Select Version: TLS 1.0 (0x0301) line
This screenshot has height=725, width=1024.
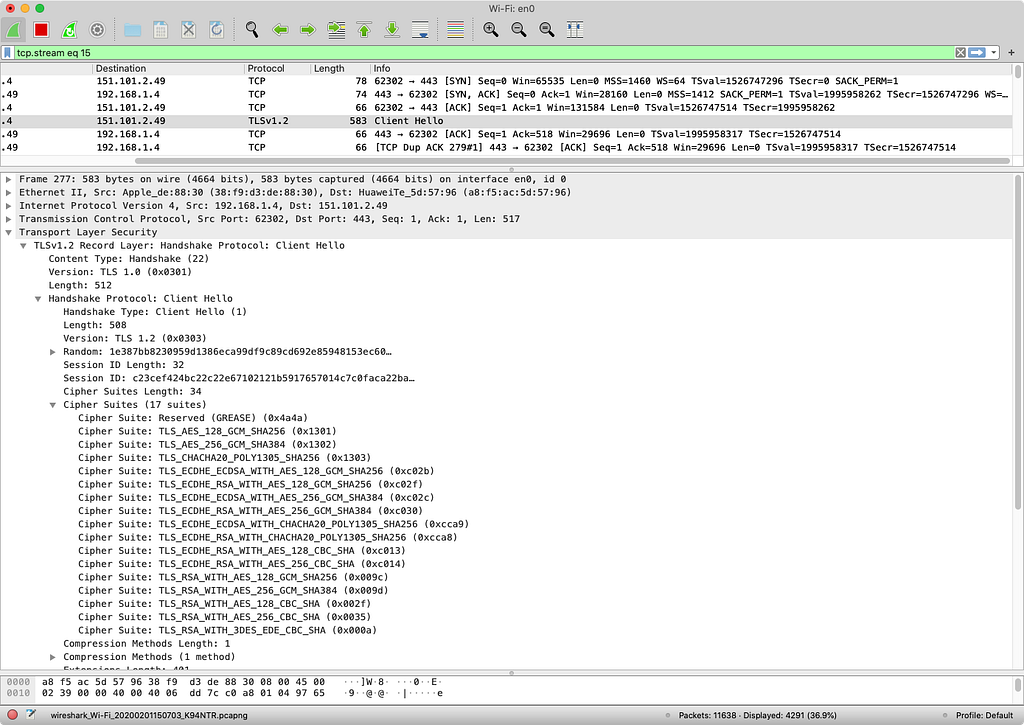(120, 272)
